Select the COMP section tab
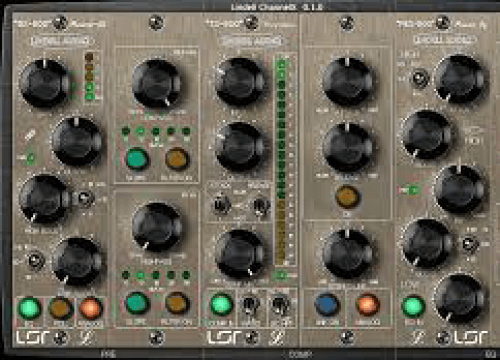 coord(300,354)
